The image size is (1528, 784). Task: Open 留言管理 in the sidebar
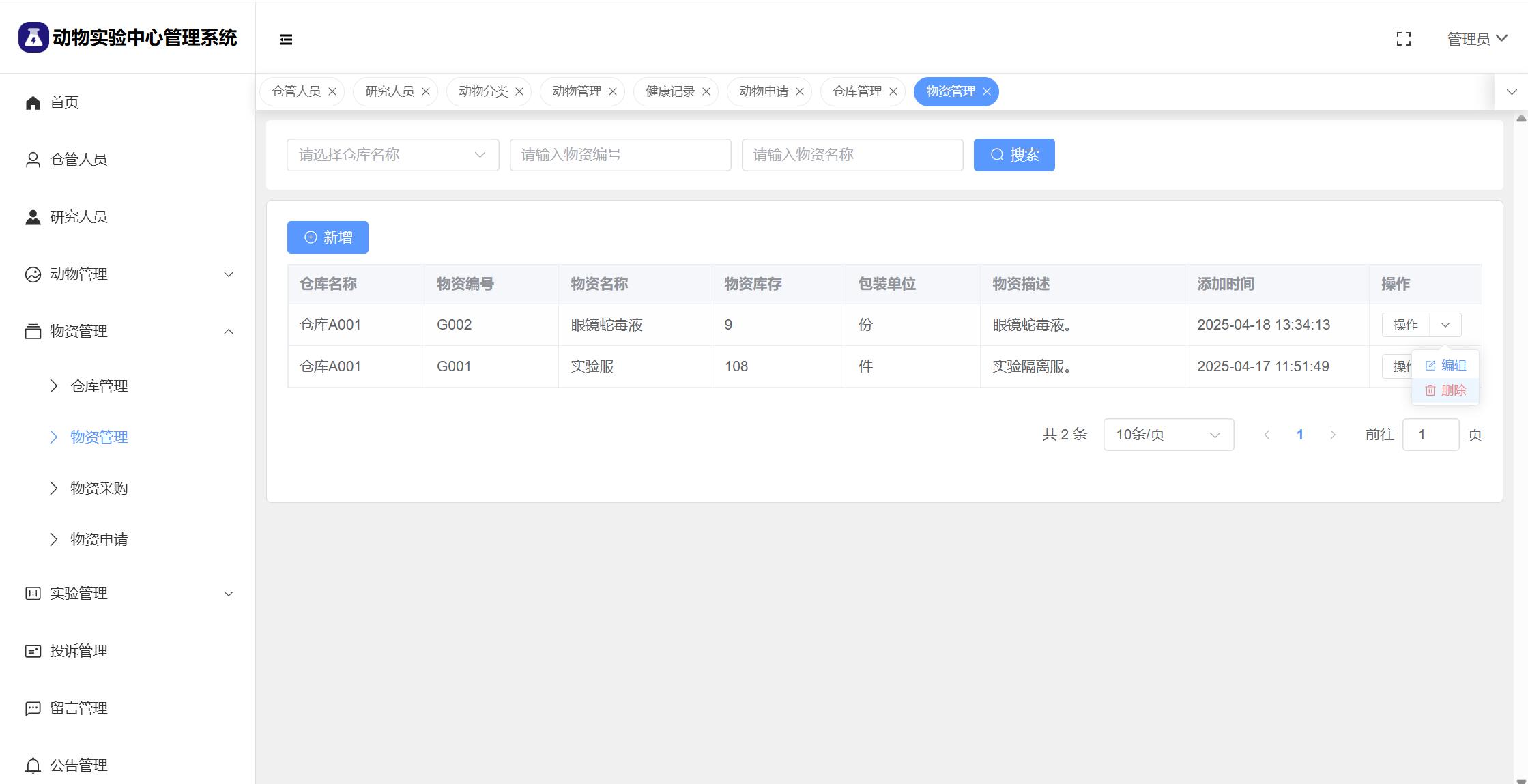point(78,708)
